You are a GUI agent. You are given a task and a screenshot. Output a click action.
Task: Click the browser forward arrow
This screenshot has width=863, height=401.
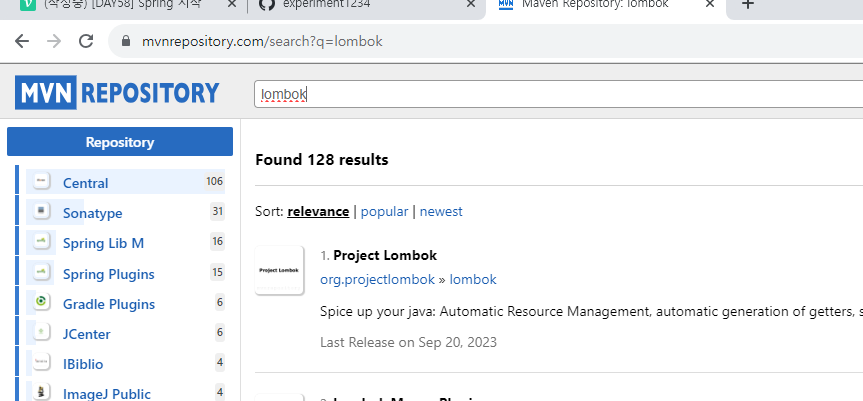pos(54,41)
